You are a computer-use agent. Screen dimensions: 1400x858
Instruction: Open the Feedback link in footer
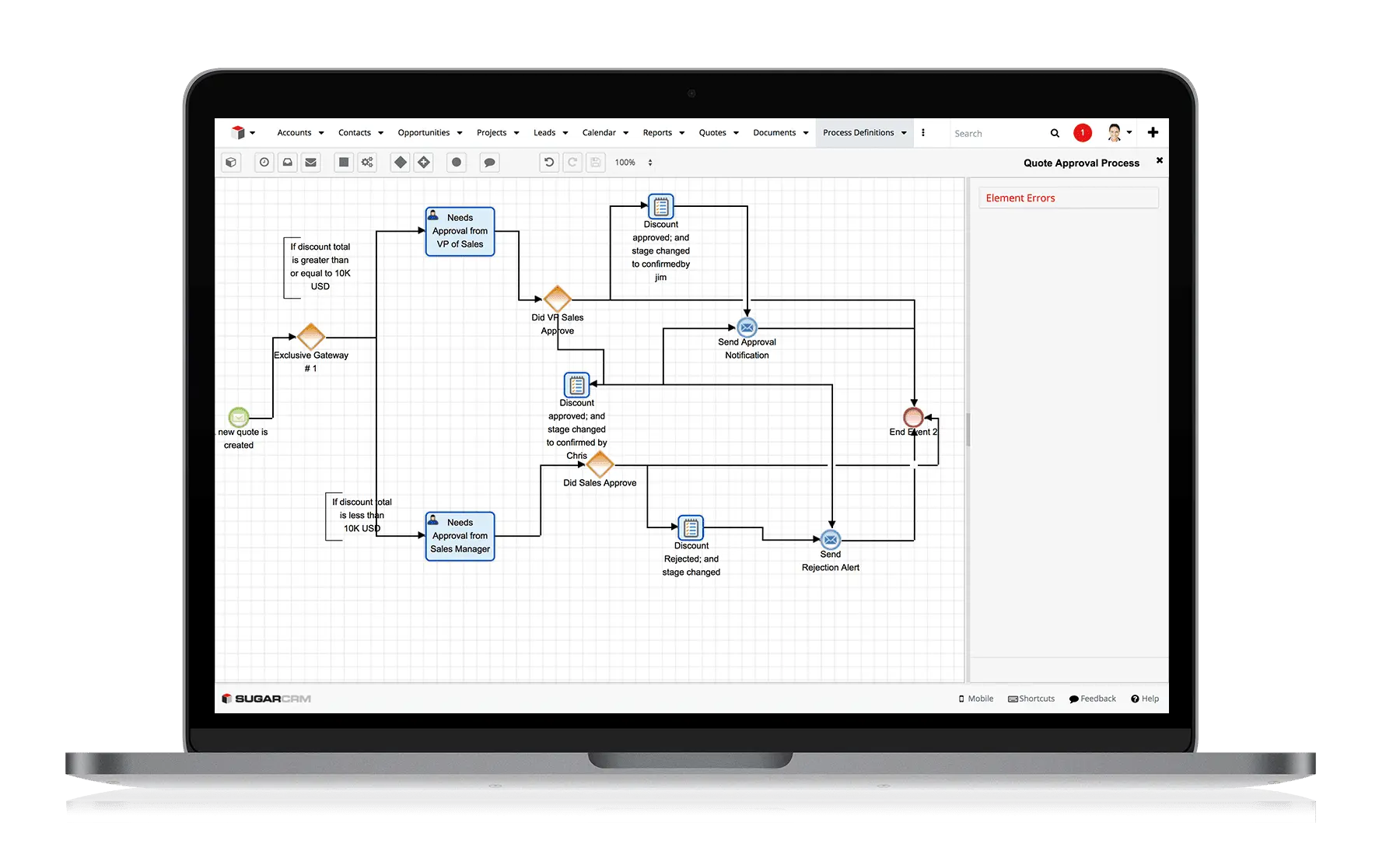click(x=1093, y=699)
